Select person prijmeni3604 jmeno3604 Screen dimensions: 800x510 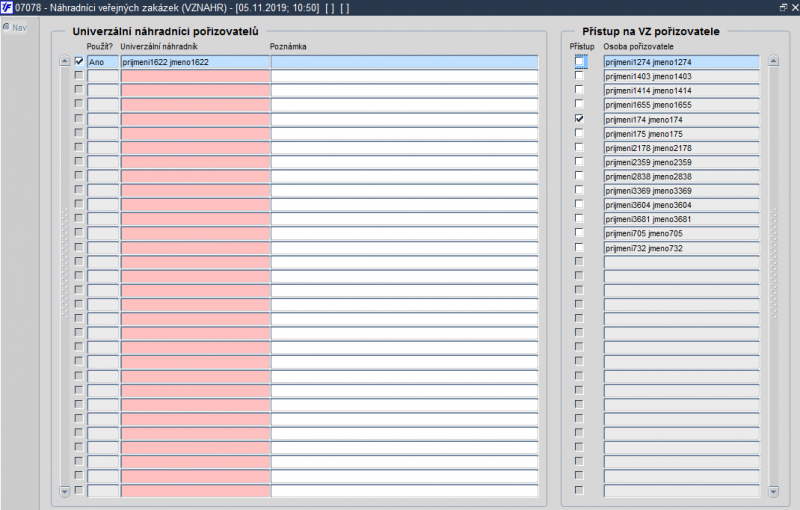click(x=681, y=205)
